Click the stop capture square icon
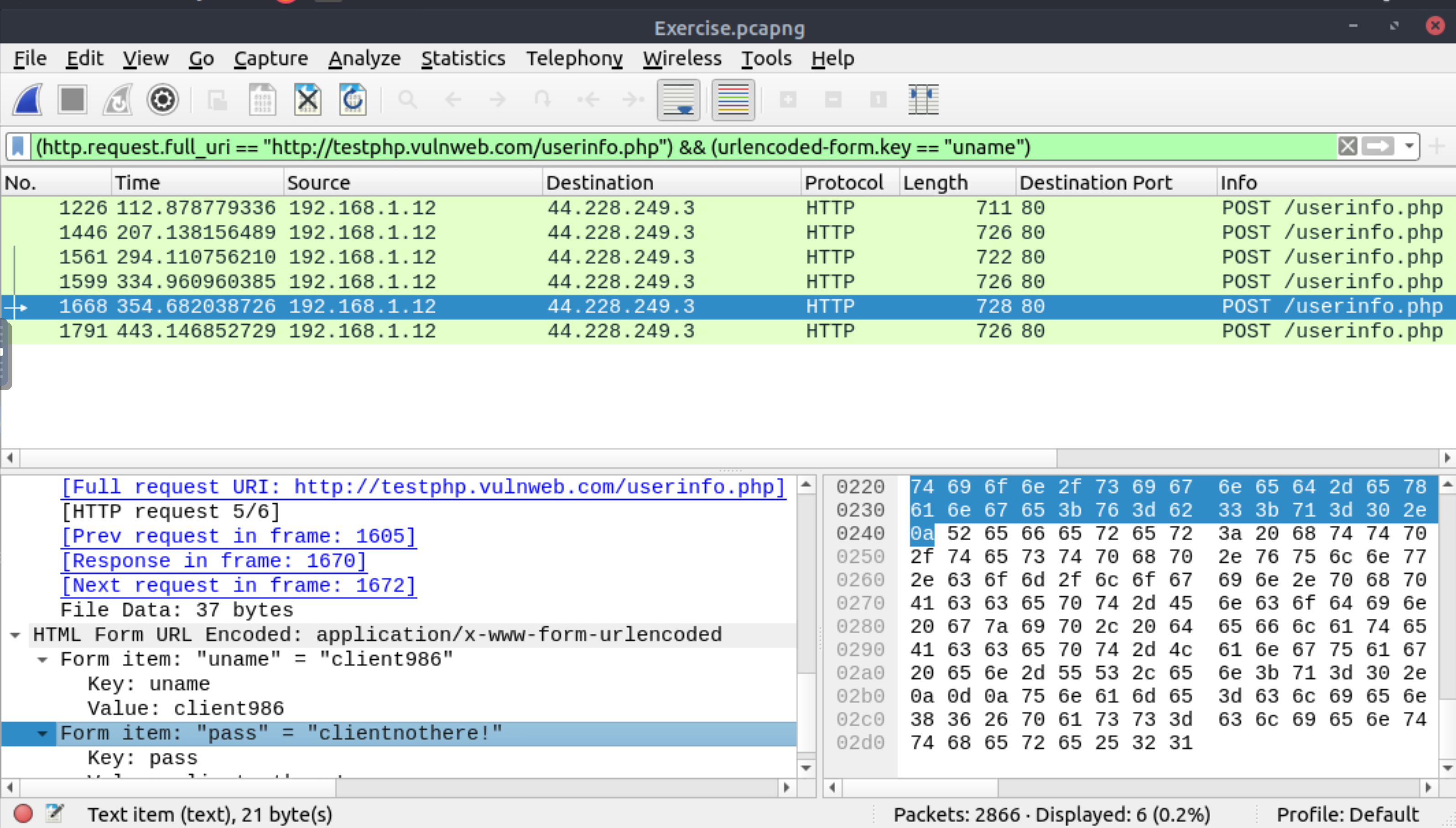 pyautogui.click(x=72, y=100)
